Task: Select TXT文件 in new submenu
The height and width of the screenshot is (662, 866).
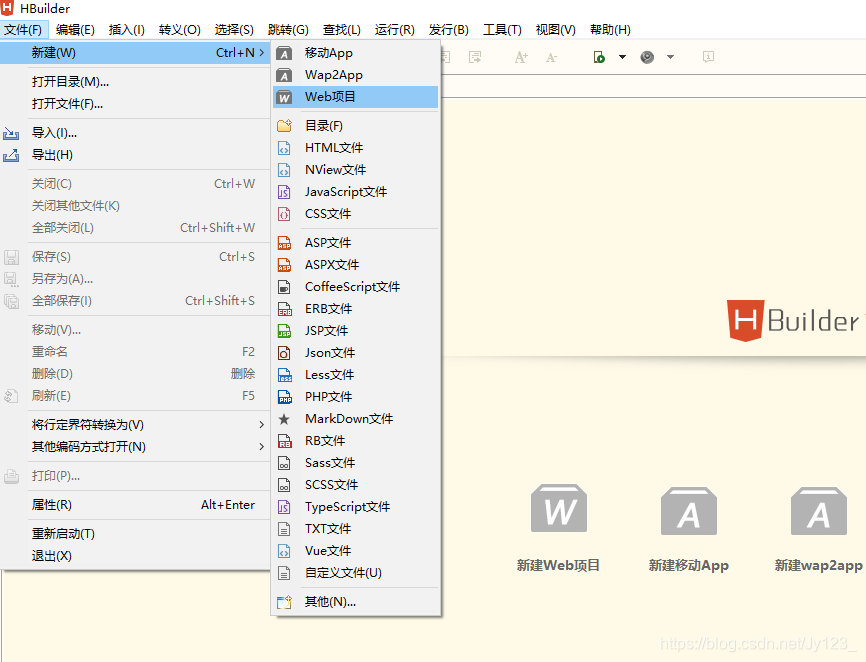Action: pos(356,529)
